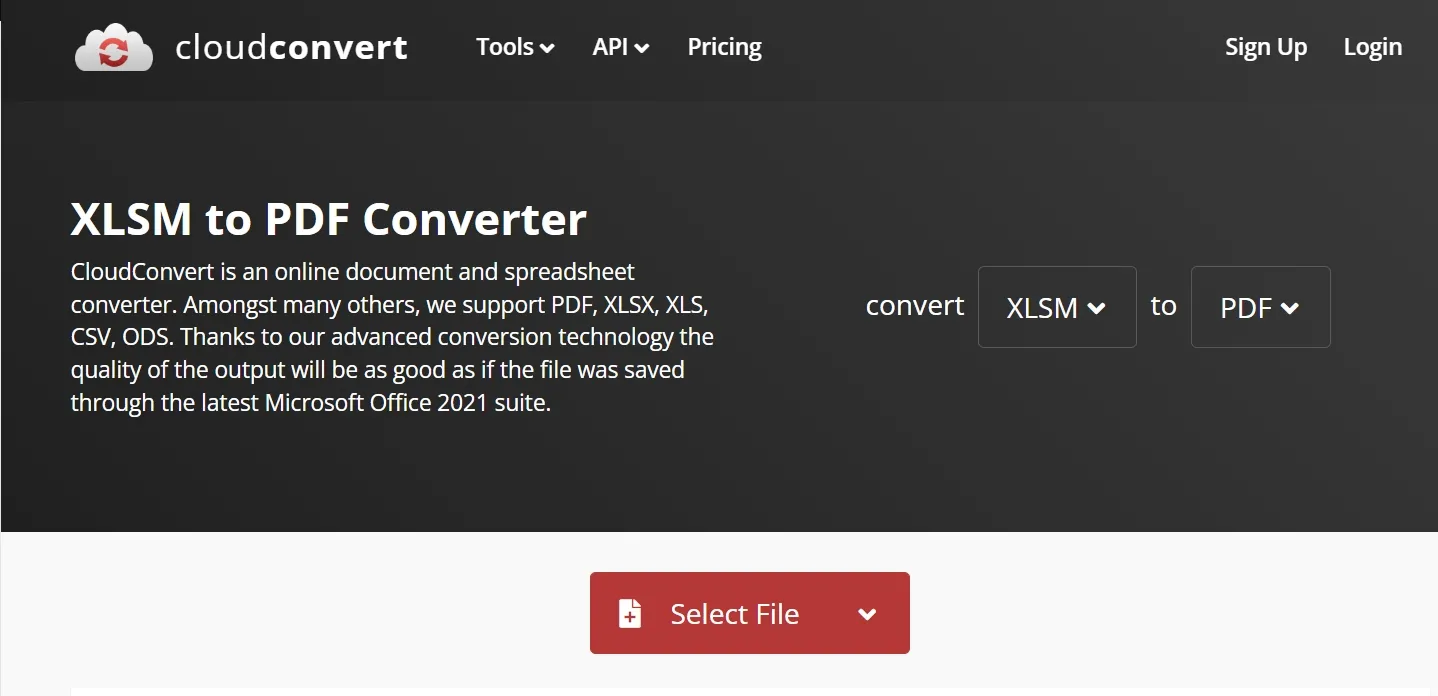Image resolution: width=1438 pixels, height=696 pixels.
Task: Open the PDF format dropdown chevron
Action: click(1292, 310)
